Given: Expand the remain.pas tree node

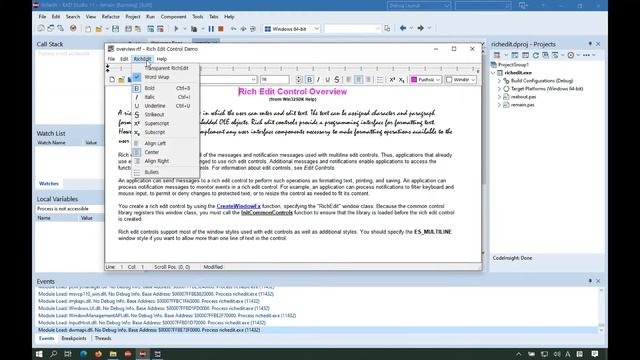Looking at the screenshot, I should pyautogui.click(x=499, y=105).
